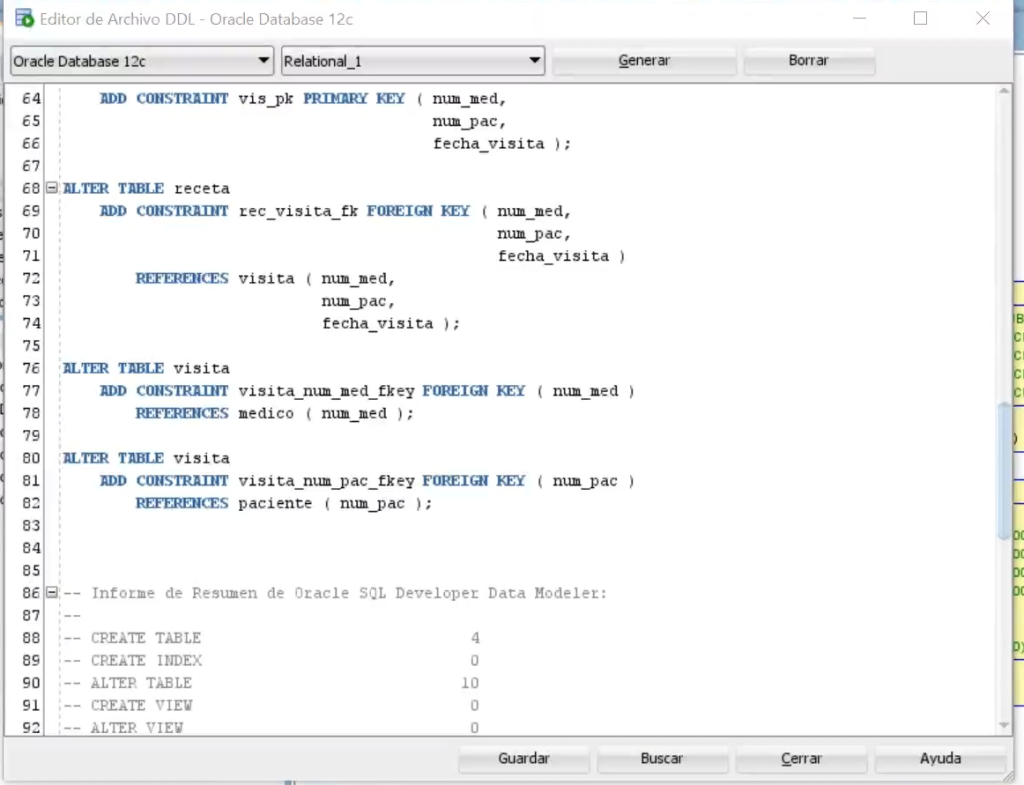Click num_pac on line 65

point(464,121)
